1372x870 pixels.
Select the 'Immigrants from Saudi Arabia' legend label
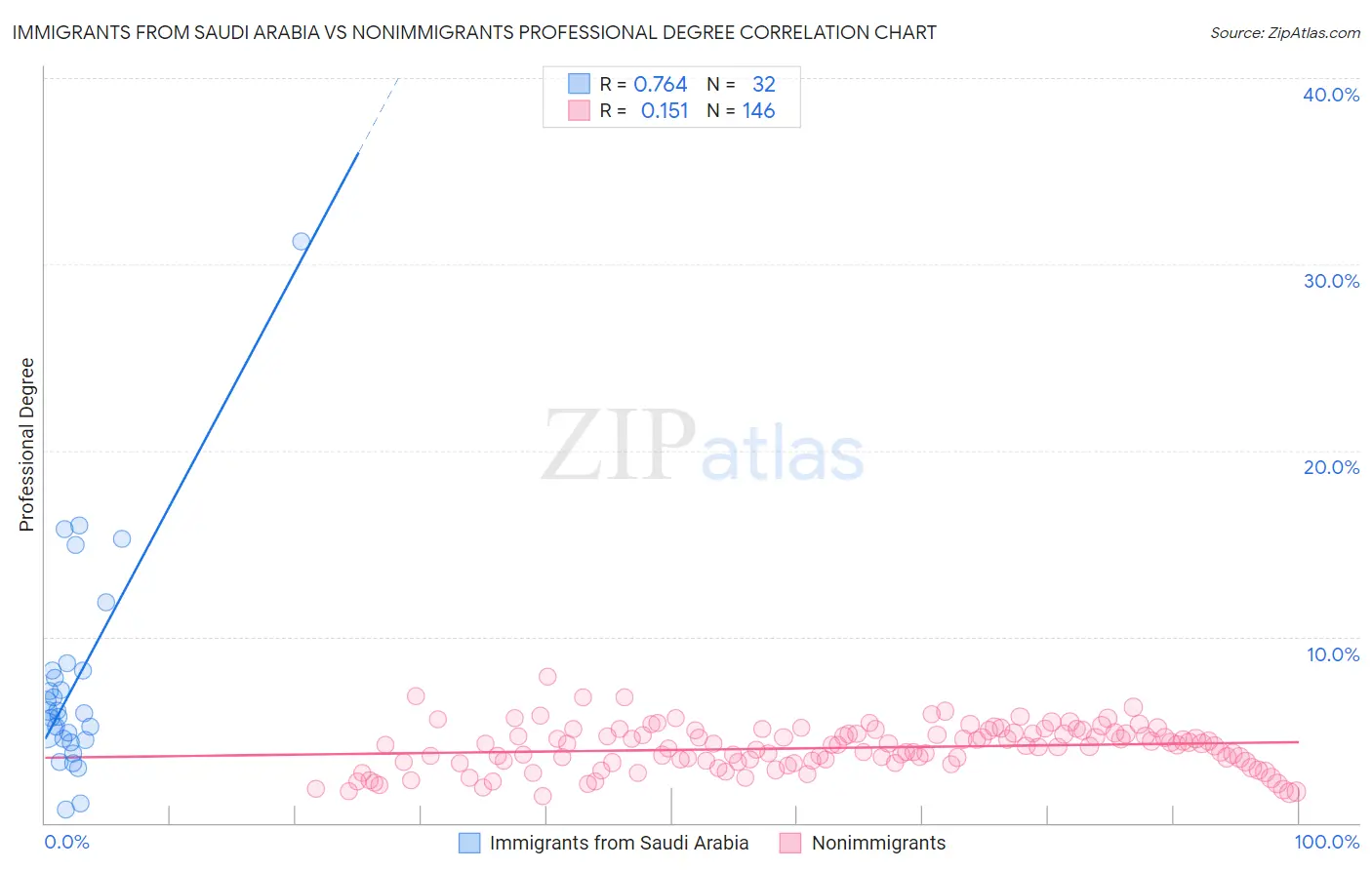pyautogui.click(x=619, y=843)
